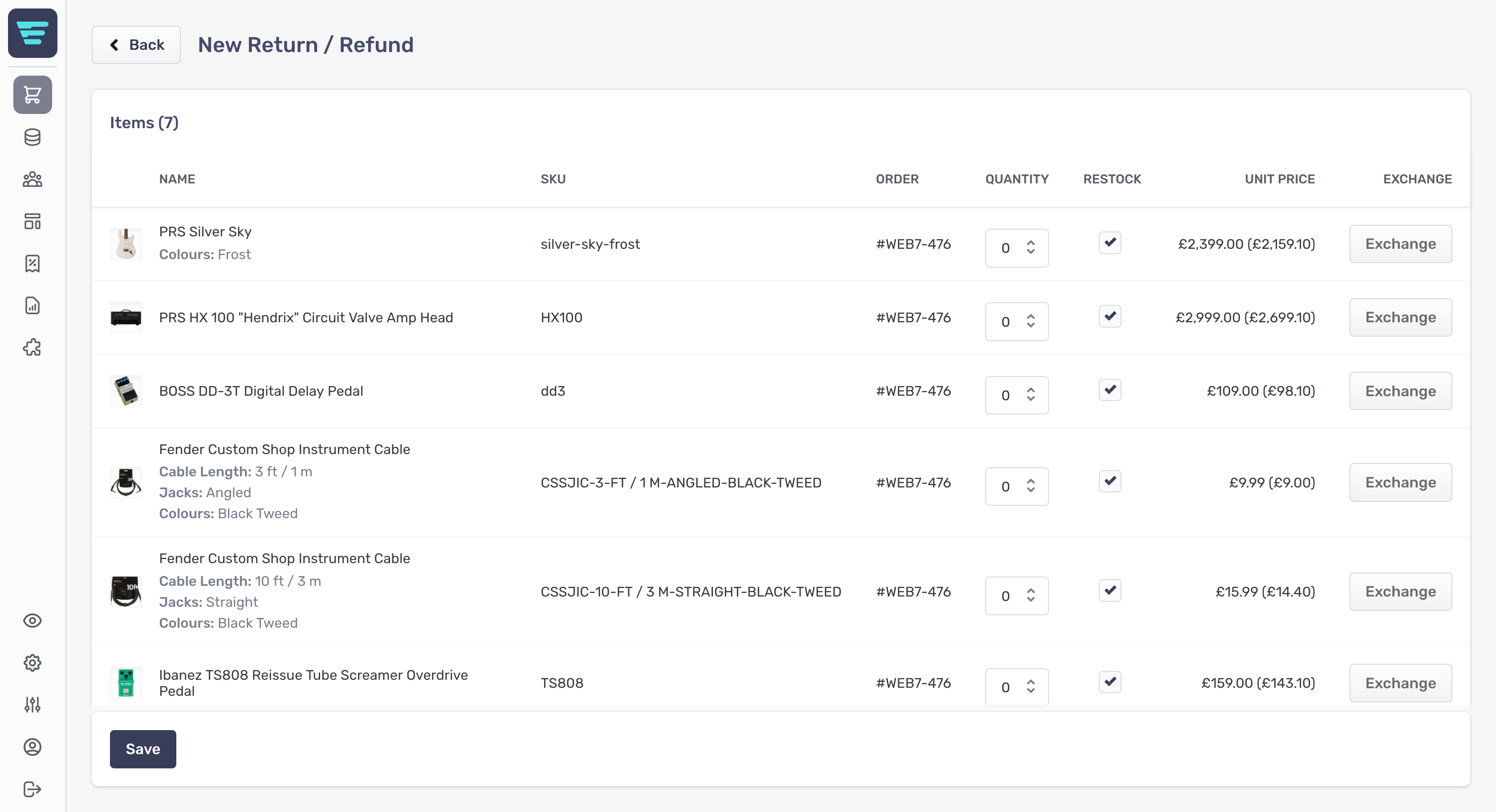Screen dimensions: 1496x812
Task: Open the database stack icon in sidebar
Action: pos(33,137)
